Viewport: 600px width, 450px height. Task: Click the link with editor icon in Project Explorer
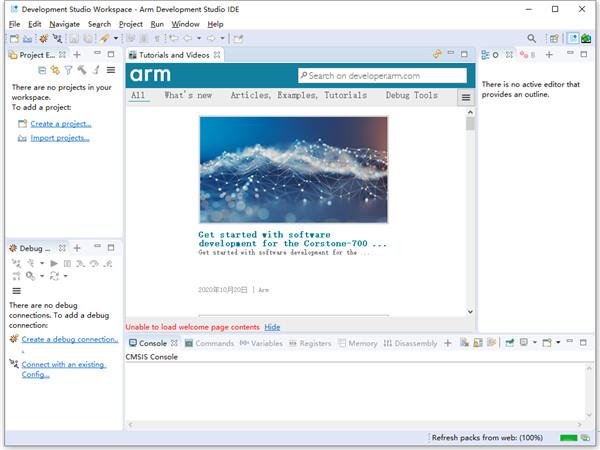[x=55, y=70]
